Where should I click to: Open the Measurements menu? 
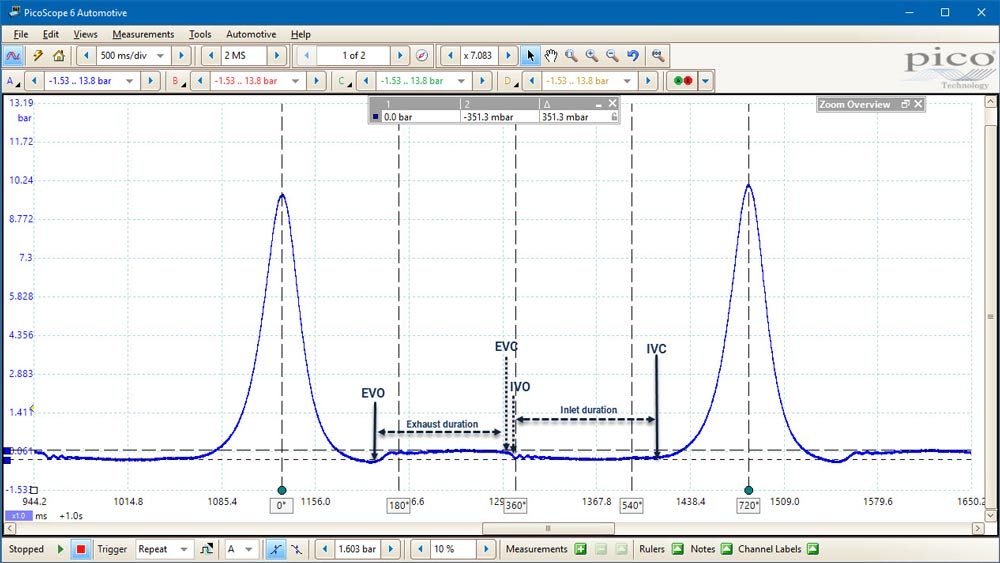[143, 34]
